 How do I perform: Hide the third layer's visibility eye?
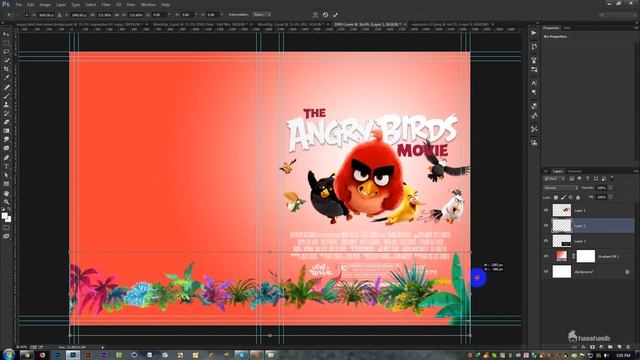(546, 241)
